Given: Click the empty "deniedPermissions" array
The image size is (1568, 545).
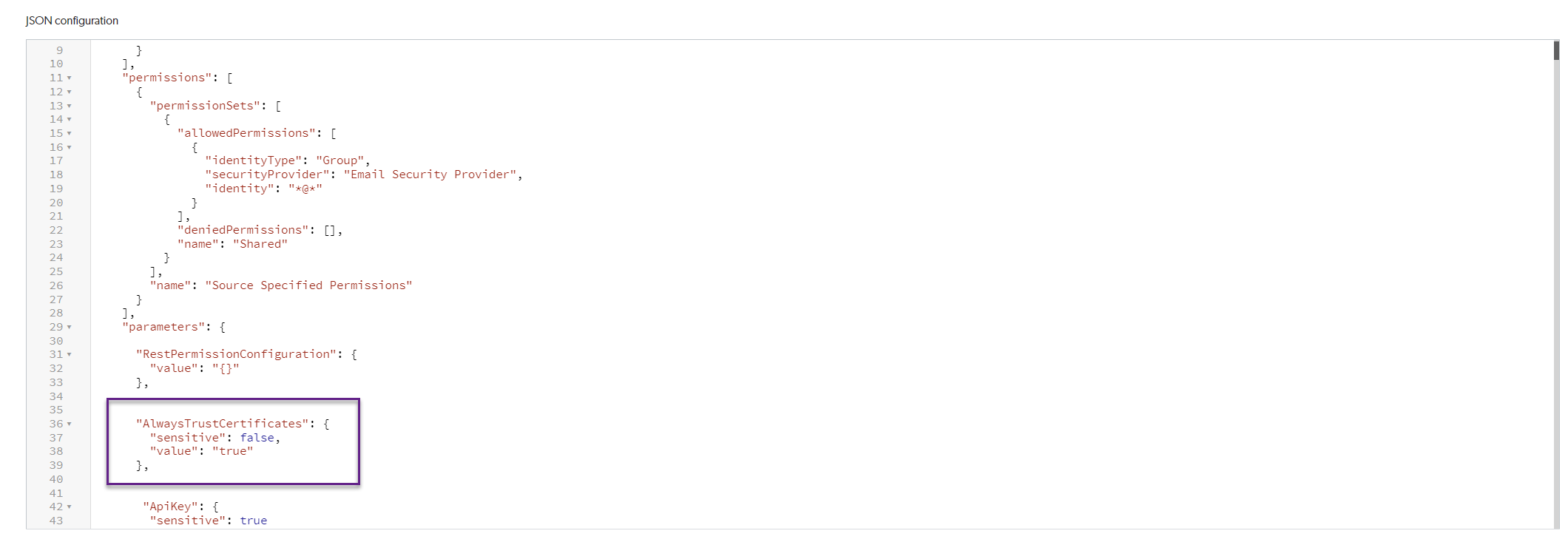Looking at the screenshot, I should (332, 230).
